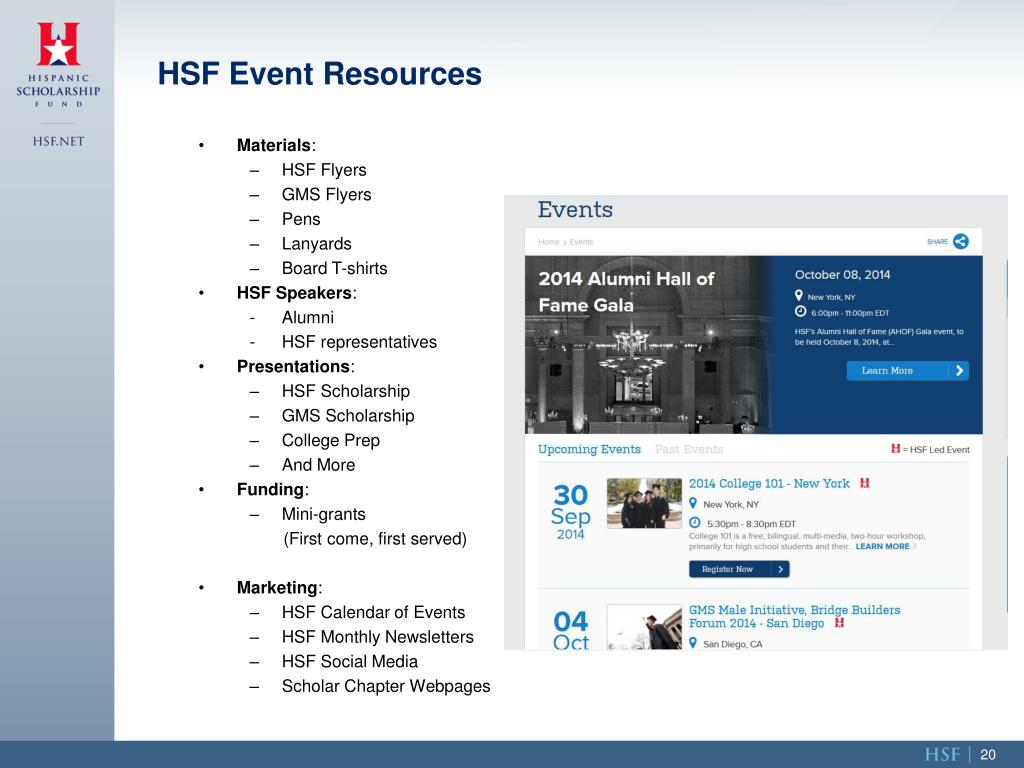Screen dimensions: 1024x768
Task: Click the location pin in the Gala banner
Action: click(799, 296)
